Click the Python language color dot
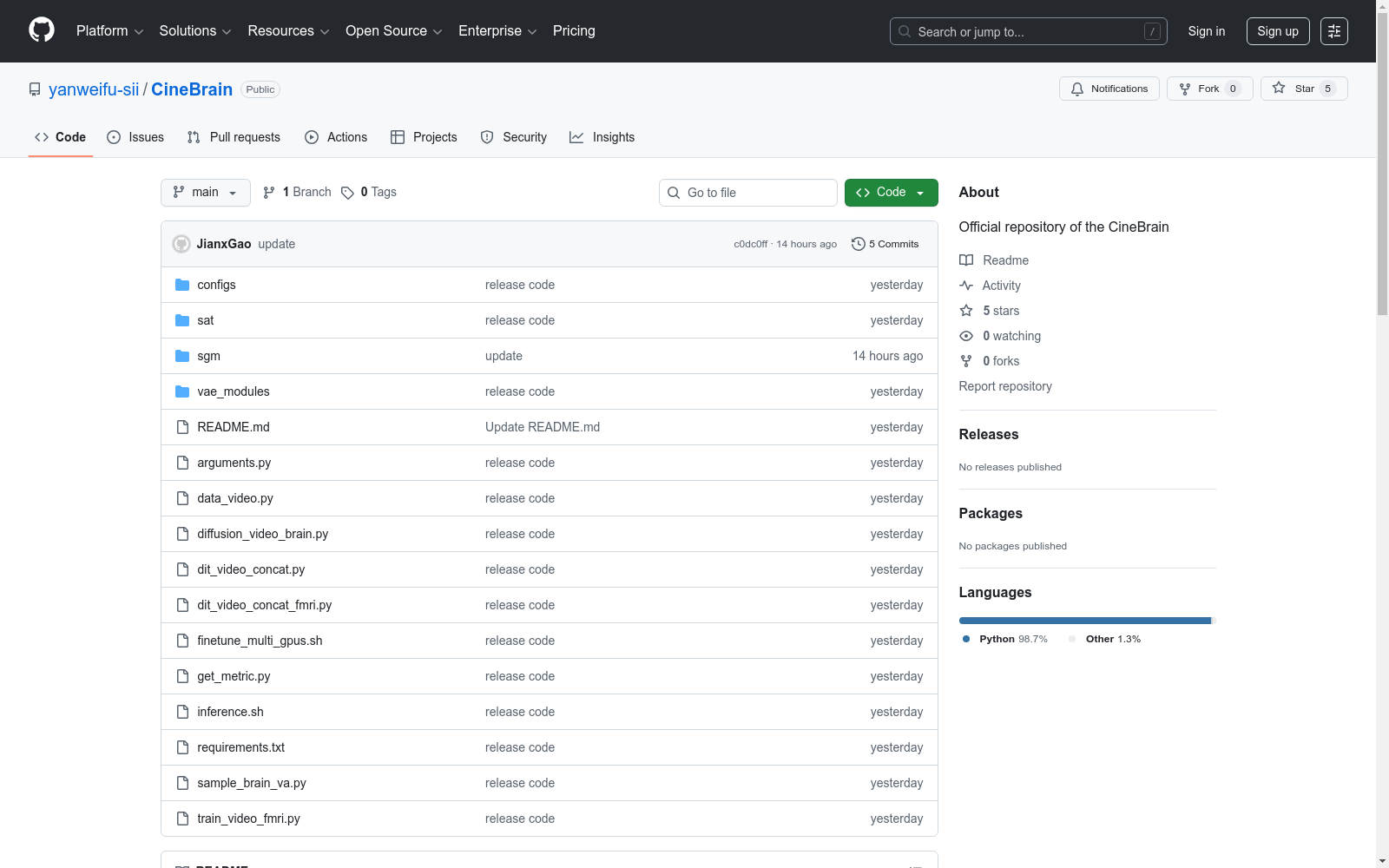The height and width of the screenshot is (868, 1389). pos(966,639)
